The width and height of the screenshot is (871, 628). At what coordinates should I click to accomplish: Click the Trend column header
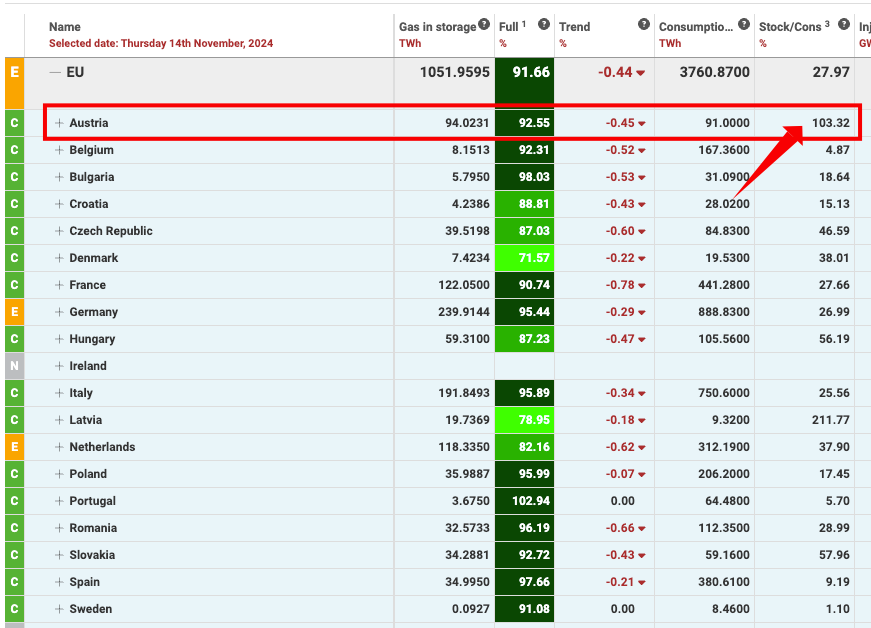[x=574, y=27]
